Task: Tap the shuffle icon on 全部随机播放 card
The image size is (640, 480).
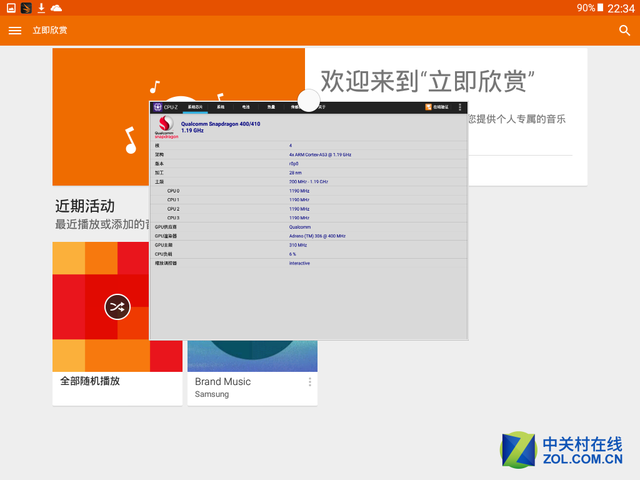Action: click(117, 307)
